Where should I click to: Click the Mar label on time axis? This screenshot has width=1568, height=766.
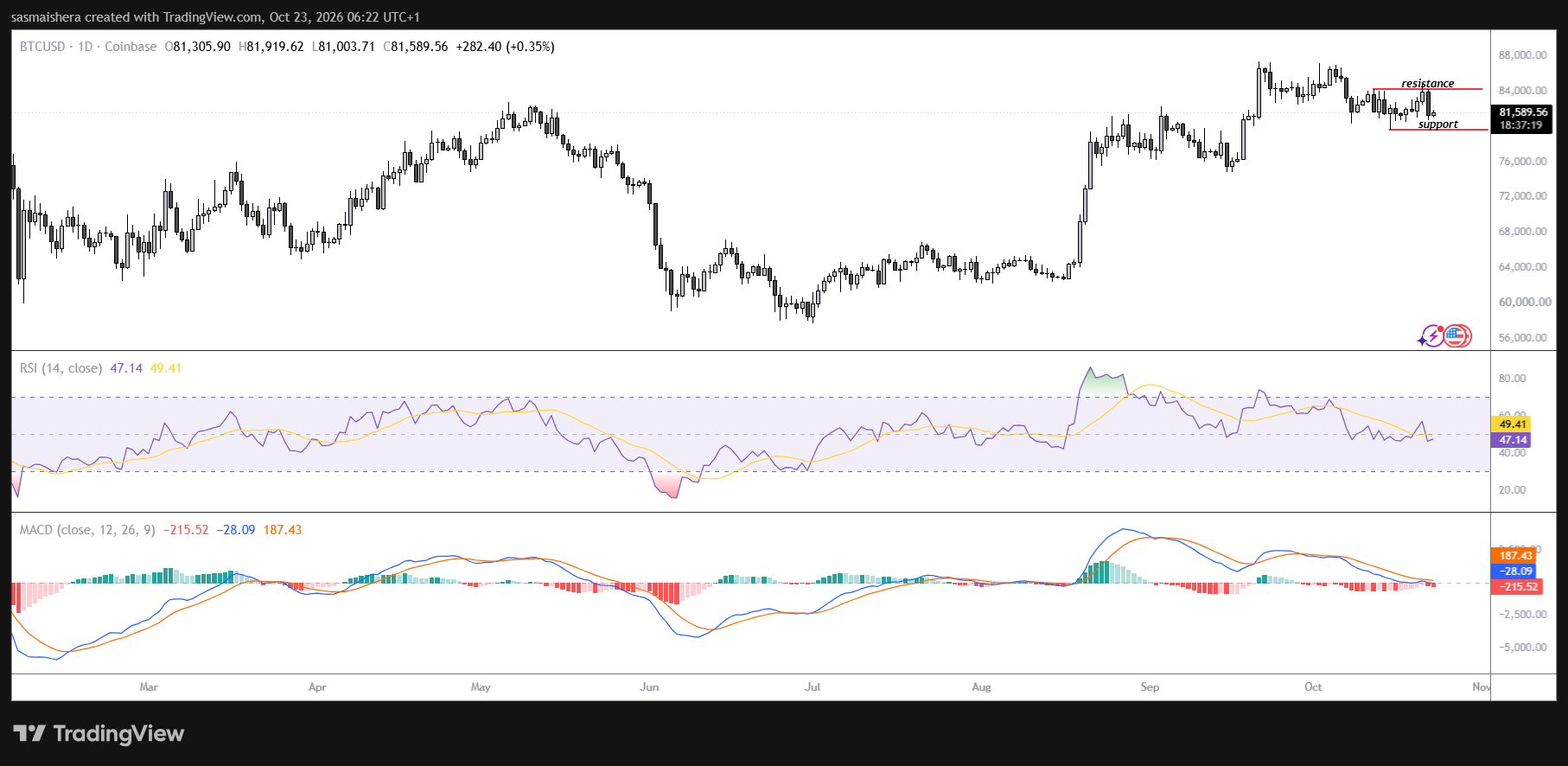pos(149,687)
